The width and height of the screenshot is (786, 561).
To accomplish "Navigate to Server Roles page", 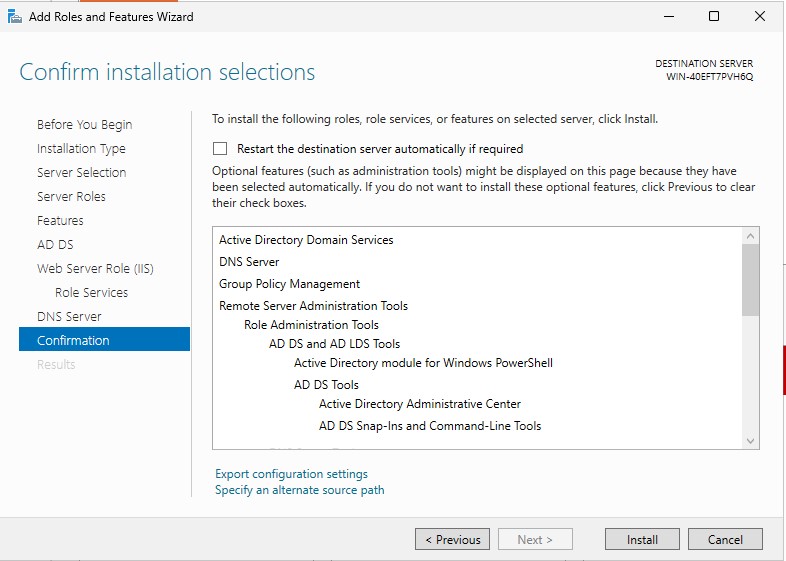I will click(x=71, y=197).
